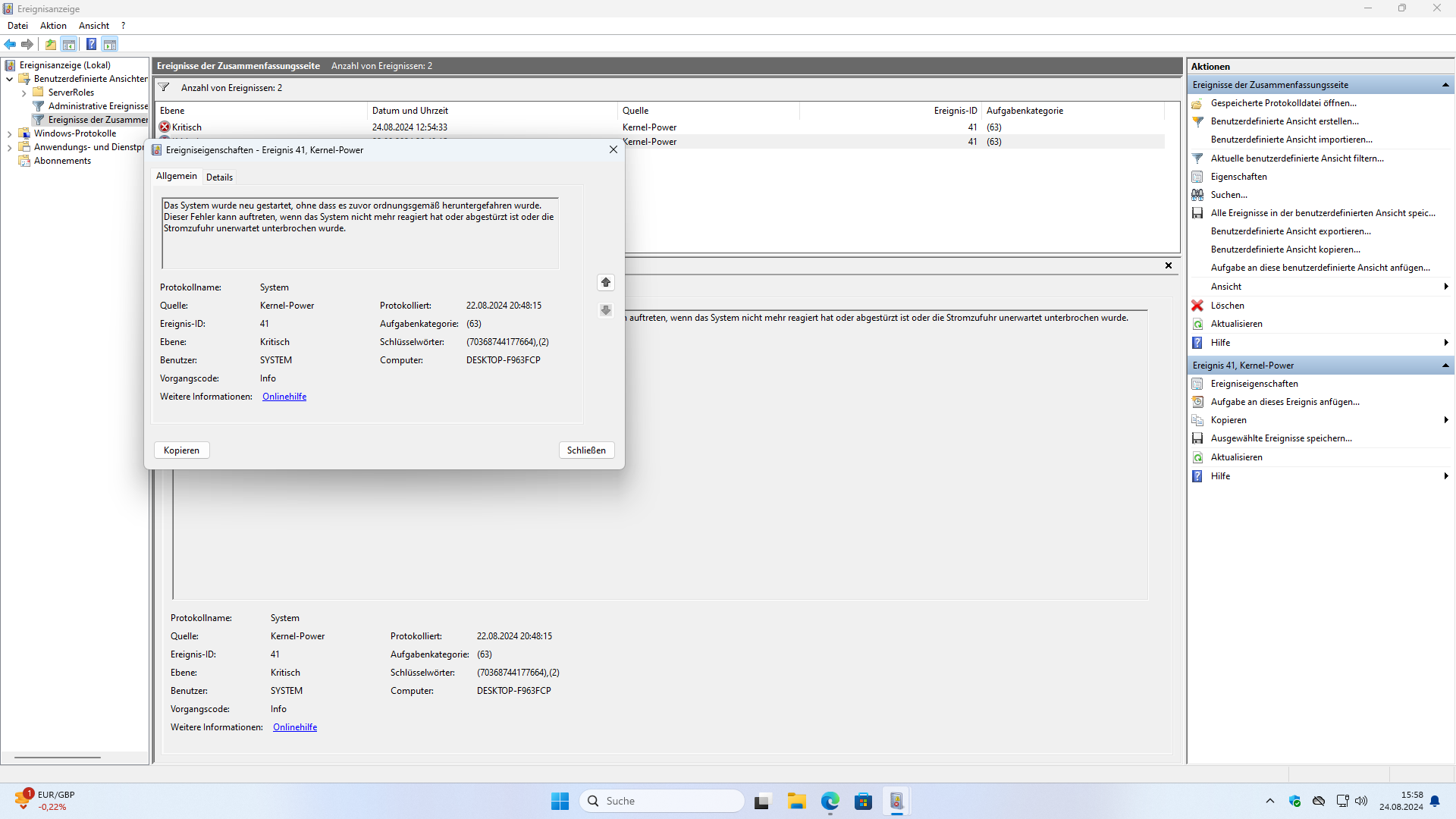This screenshot has width=1456, height=819.
Task: Toggle the console tree pane icon
Action: point(69,44)
